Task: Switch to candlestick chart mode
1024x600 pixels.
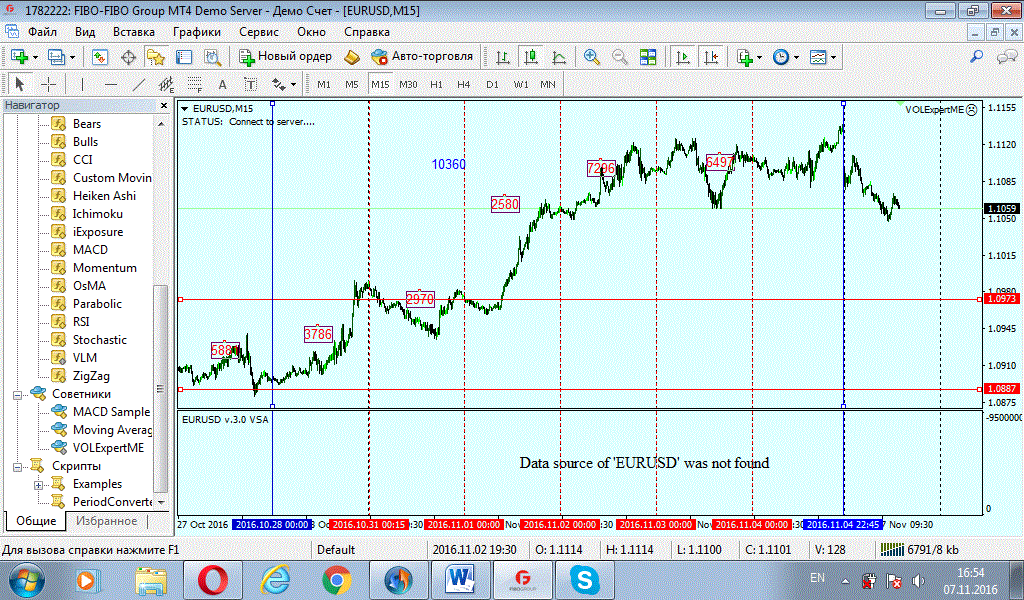Action: tap(531, 57)
